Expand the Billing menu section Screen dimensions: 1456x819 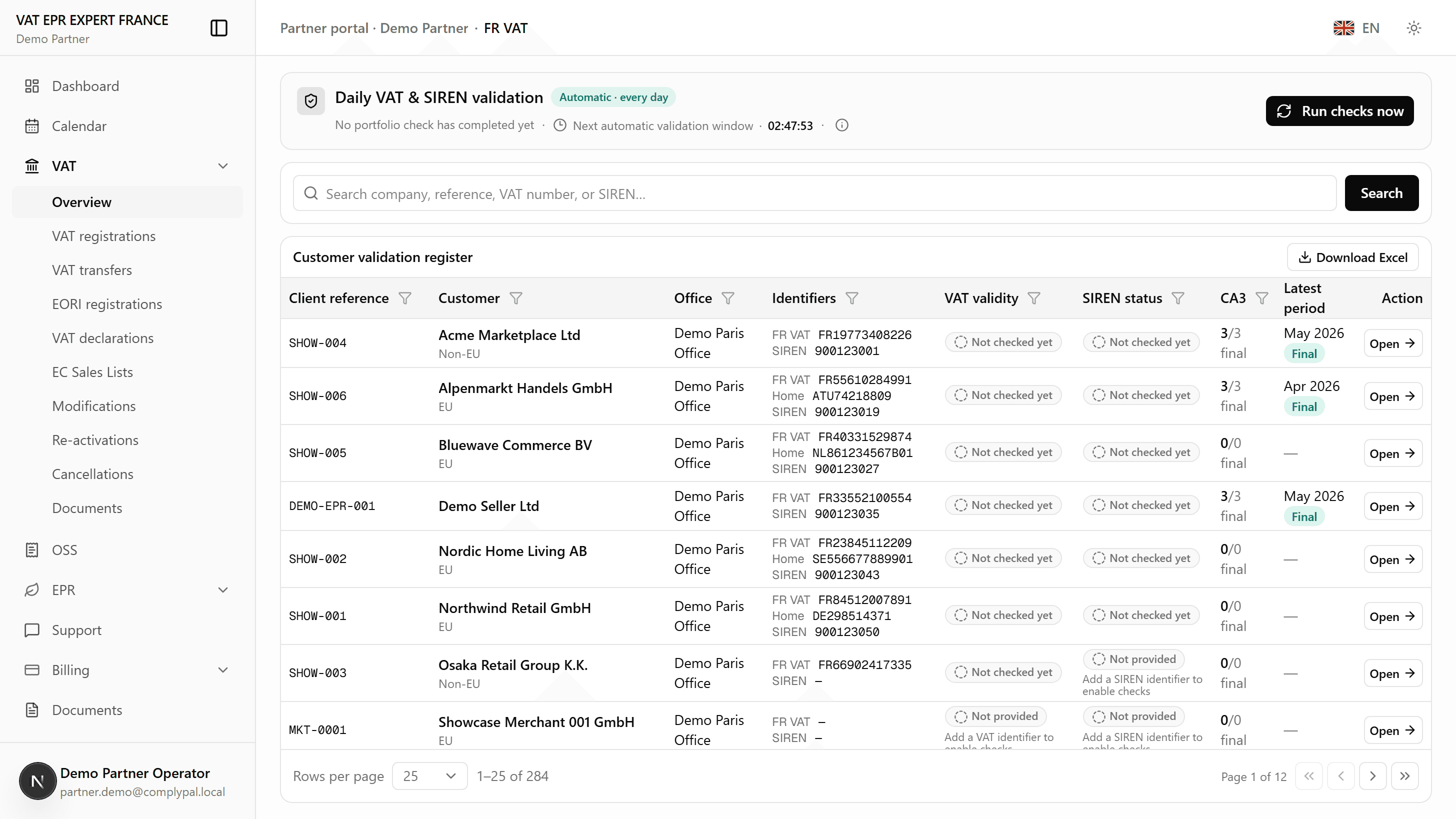click(222, 670)
